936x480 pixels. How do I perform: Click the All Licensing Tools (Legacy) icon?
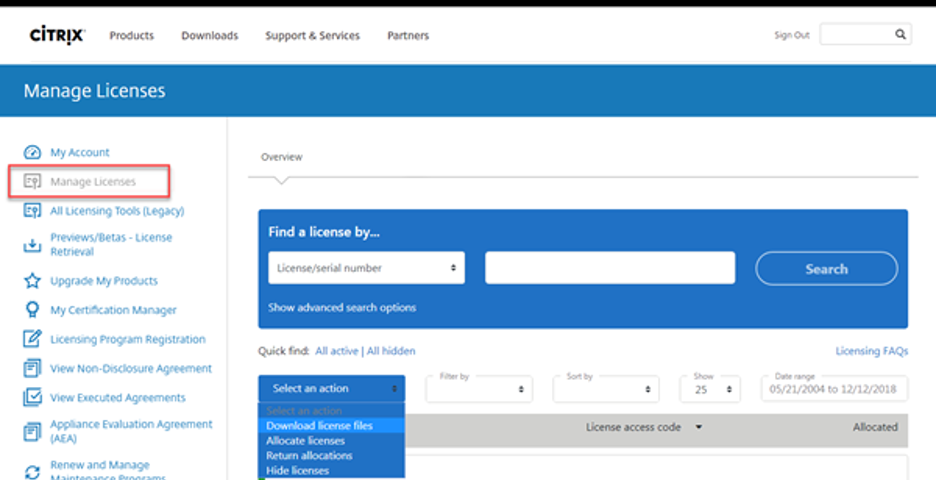coord(32,211)
